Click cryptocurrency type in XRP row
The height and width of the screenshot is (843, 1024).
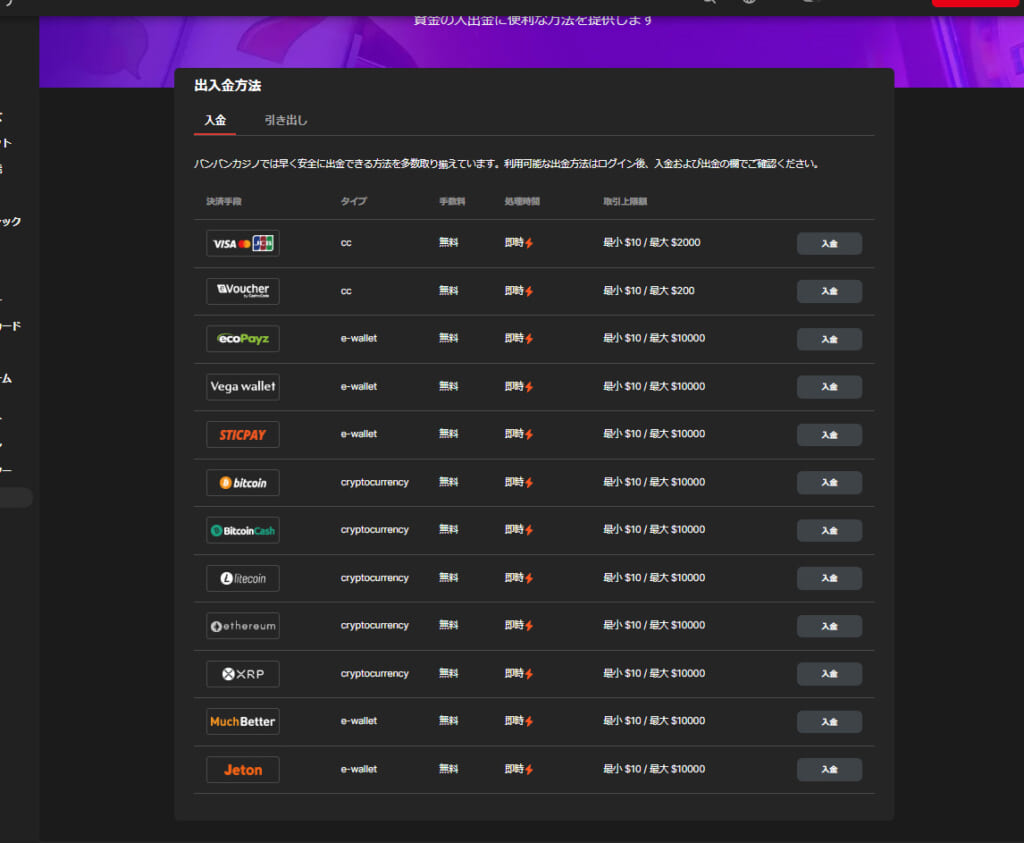pos(374,673)
